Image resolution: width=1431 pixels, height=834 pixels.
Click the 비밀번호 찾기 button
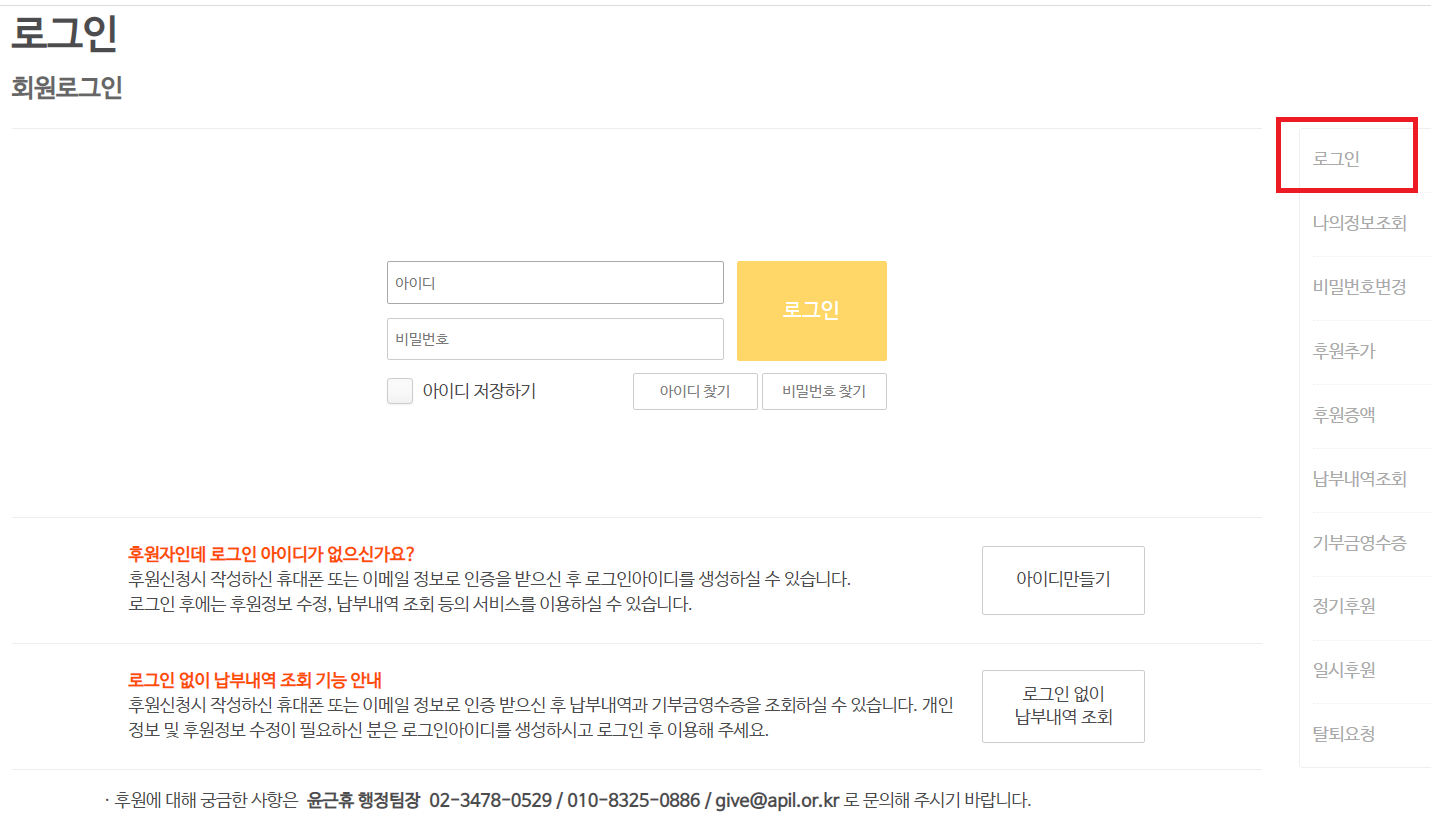point(824,391)
